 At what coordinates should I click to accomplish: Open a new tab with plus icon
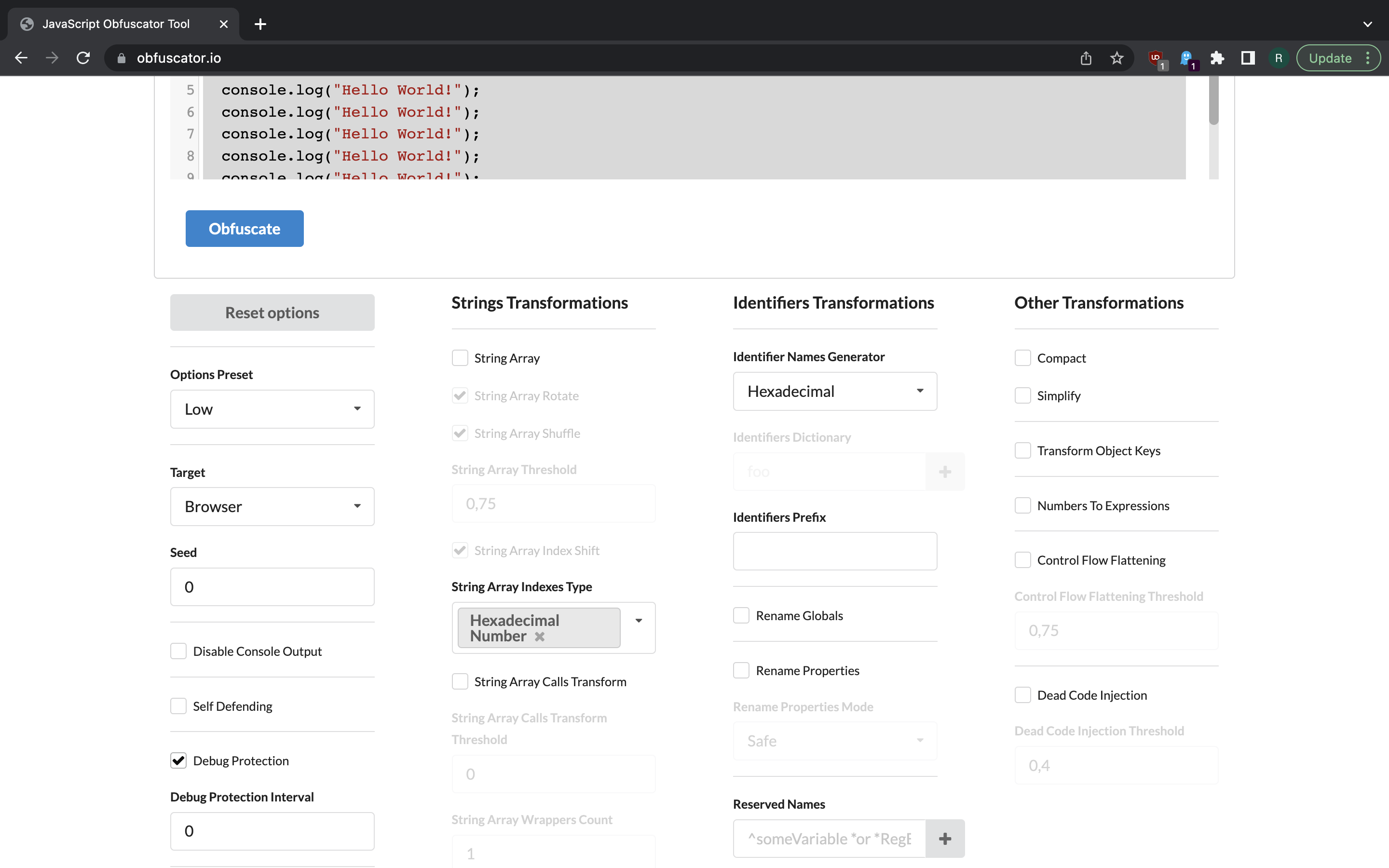tap(260, 24)
